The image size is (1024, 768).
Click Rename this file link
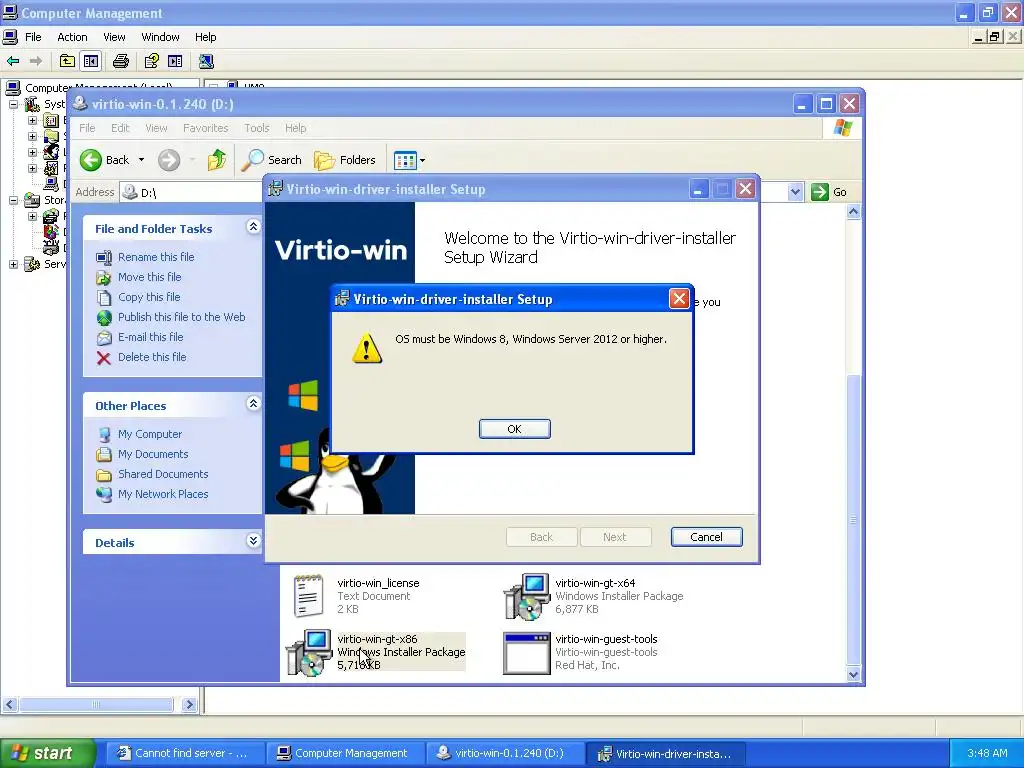156,257
